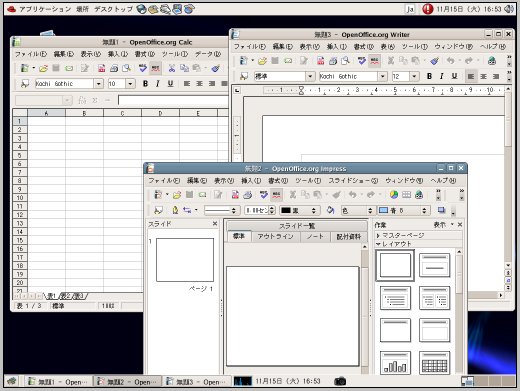The width and height of the screenshot is (520, 391).
Task: Switch to the Calc window from bottom taskbar
Action: (58, 382)
